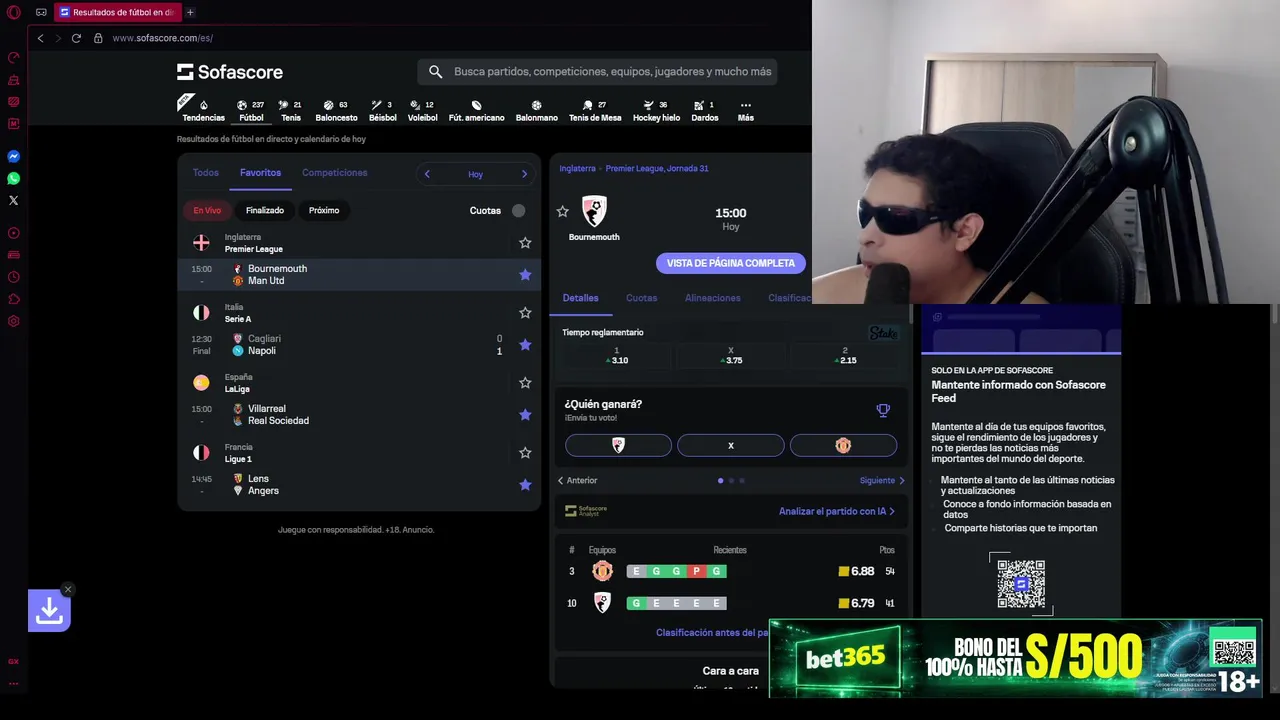
Task: Show the Anterior card
Action: click(577, 481)
